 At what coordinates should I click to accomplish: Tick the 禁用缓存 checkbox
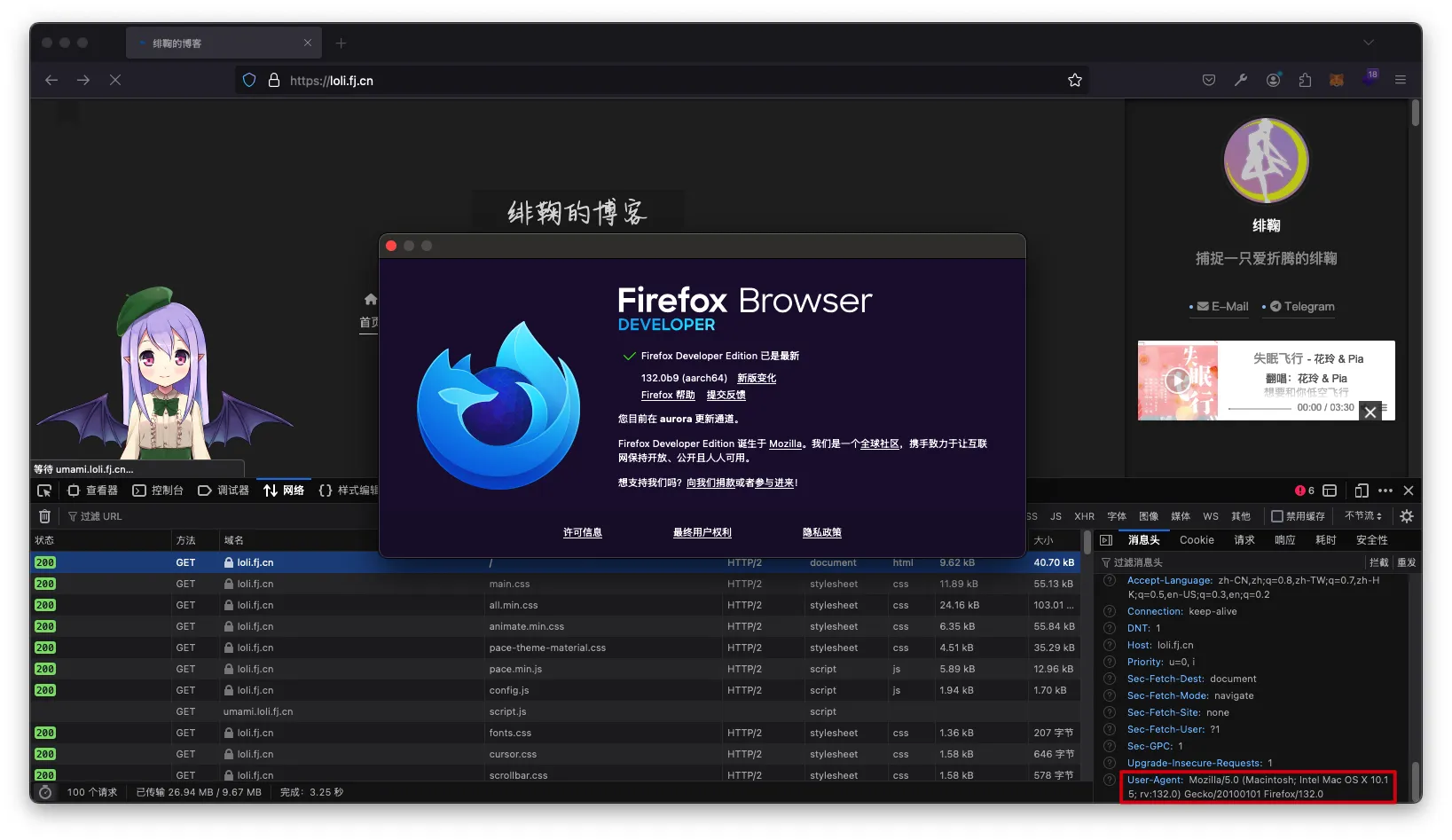(x=1277, y=516)
